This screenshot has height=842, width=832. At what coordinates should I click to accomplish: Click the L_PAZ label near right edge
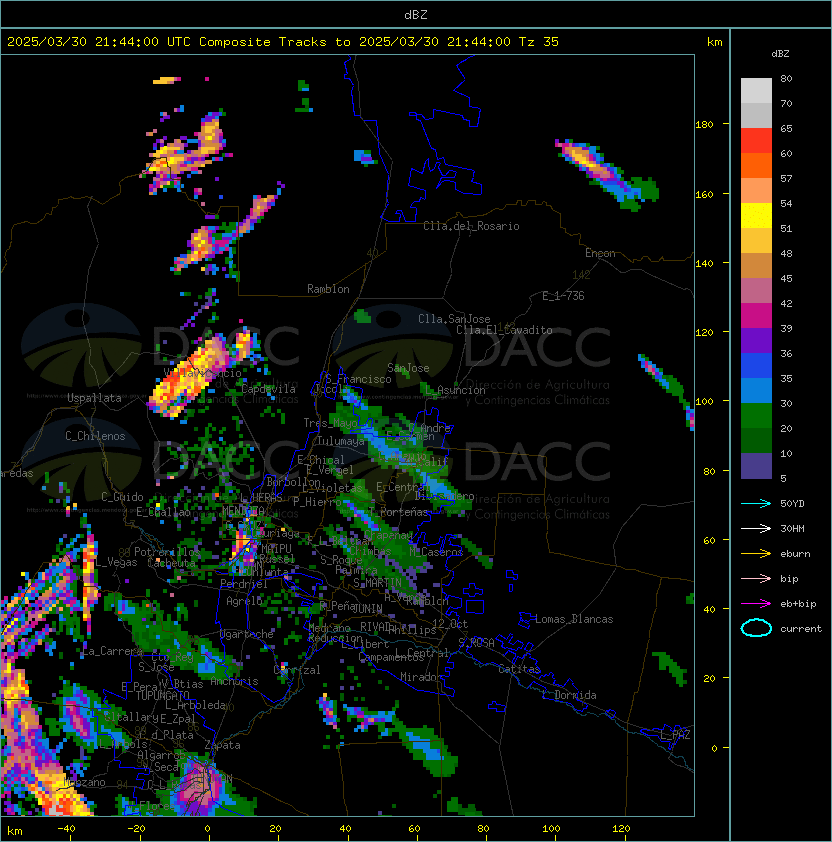click(x=675, y=735)
